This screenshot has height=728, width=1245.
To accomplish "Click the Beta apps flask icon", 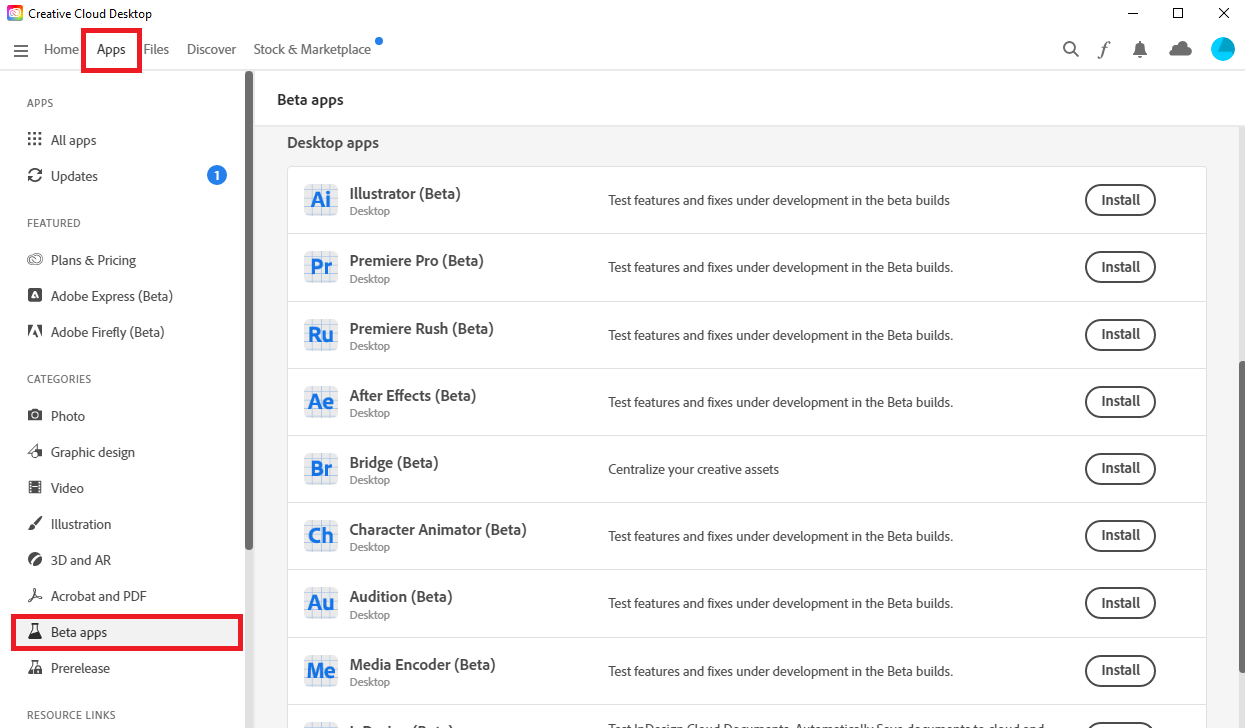I will [x=35, y=632].
